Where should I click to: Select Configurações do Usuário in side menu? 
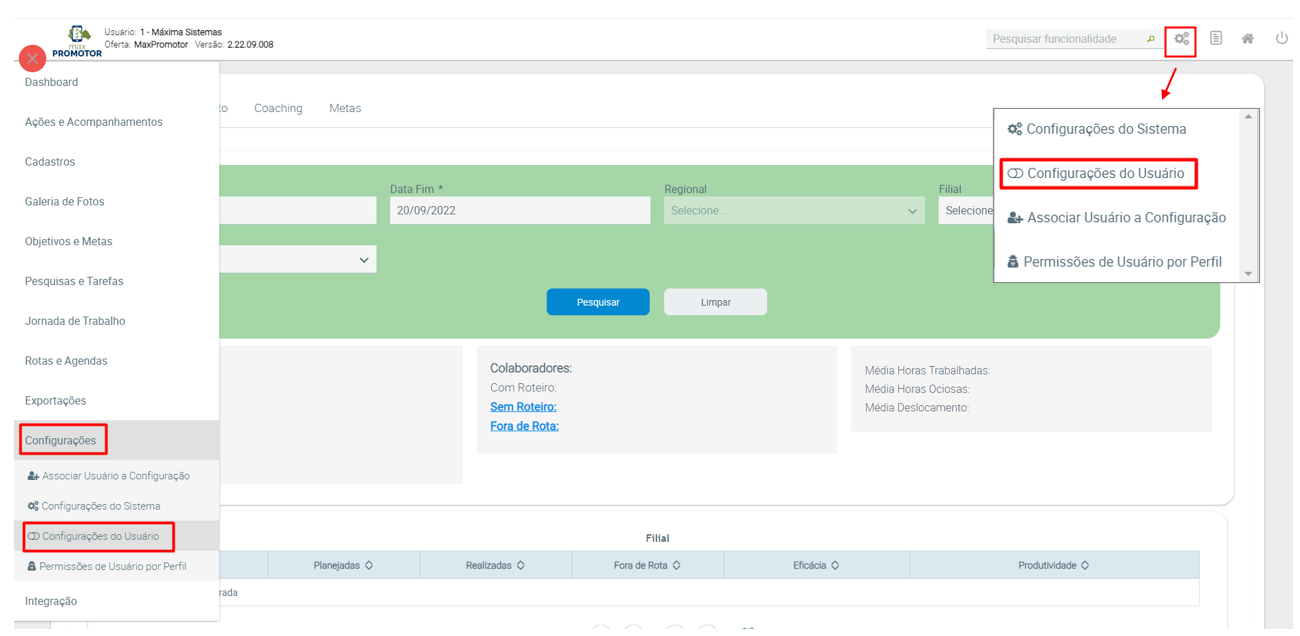click(116, 536)
